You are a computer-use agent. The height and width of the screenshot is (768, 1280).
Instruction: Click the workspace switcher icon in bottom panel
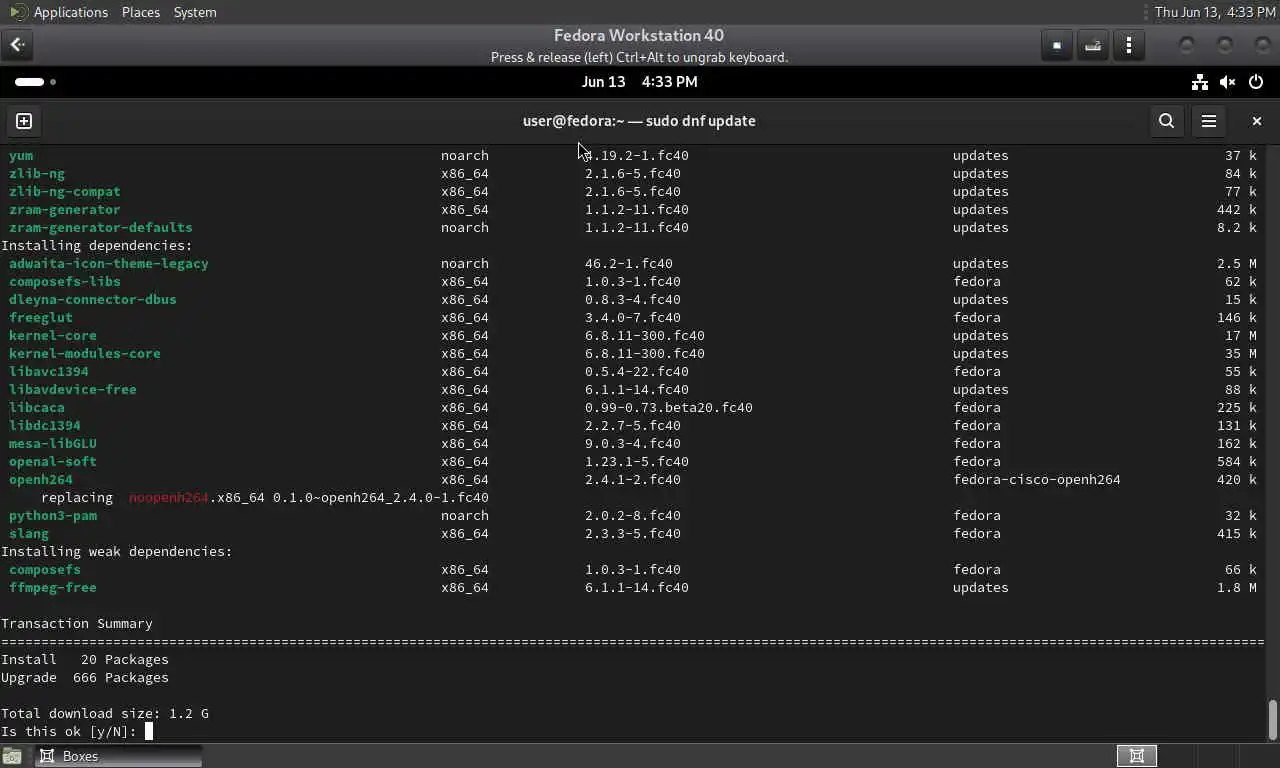click(x=1137, y=756)
